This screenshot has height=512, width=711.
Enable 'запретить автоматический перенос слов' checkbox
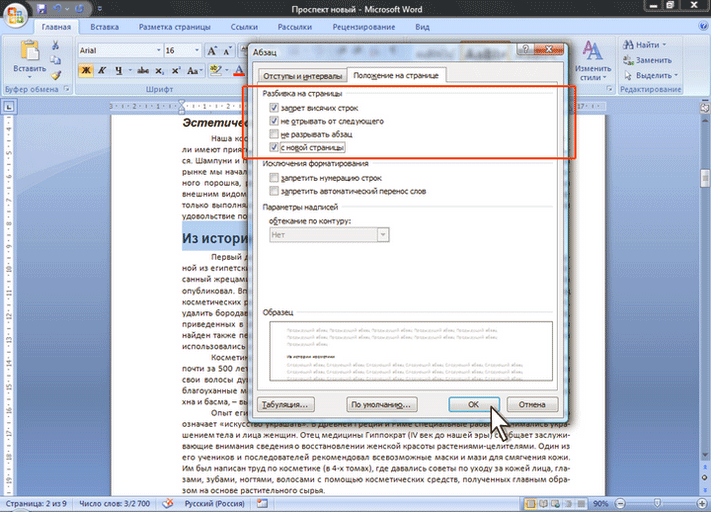coord(274,191)
